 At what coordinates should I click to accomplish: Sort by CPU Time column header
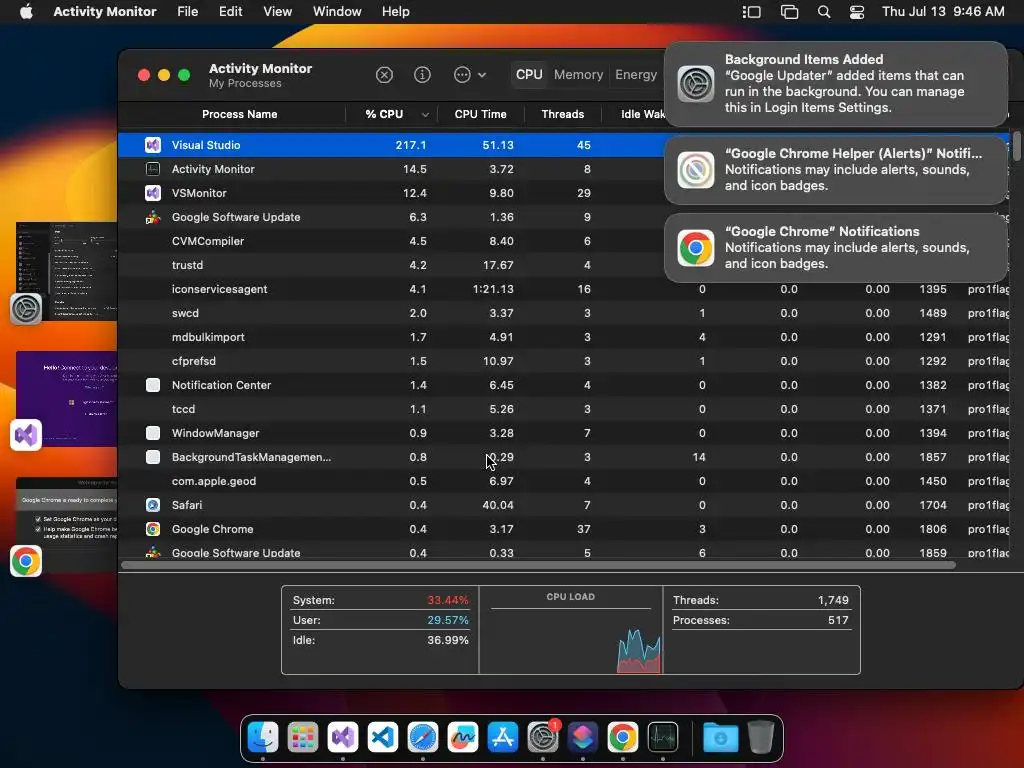[481, 114]
